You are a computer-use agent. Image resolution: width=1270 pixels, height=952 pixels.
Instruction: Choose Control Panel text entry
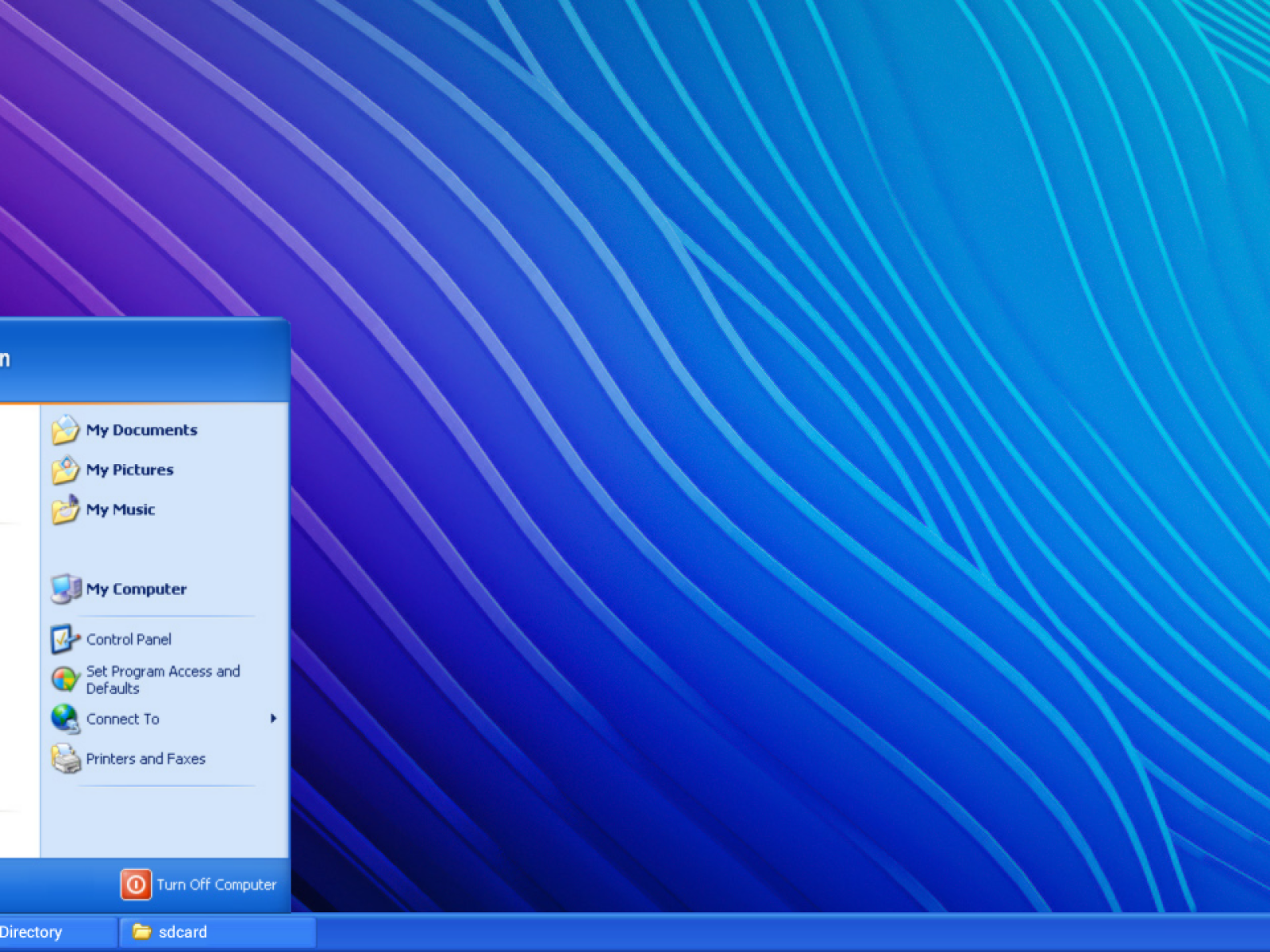click(129, 639)
